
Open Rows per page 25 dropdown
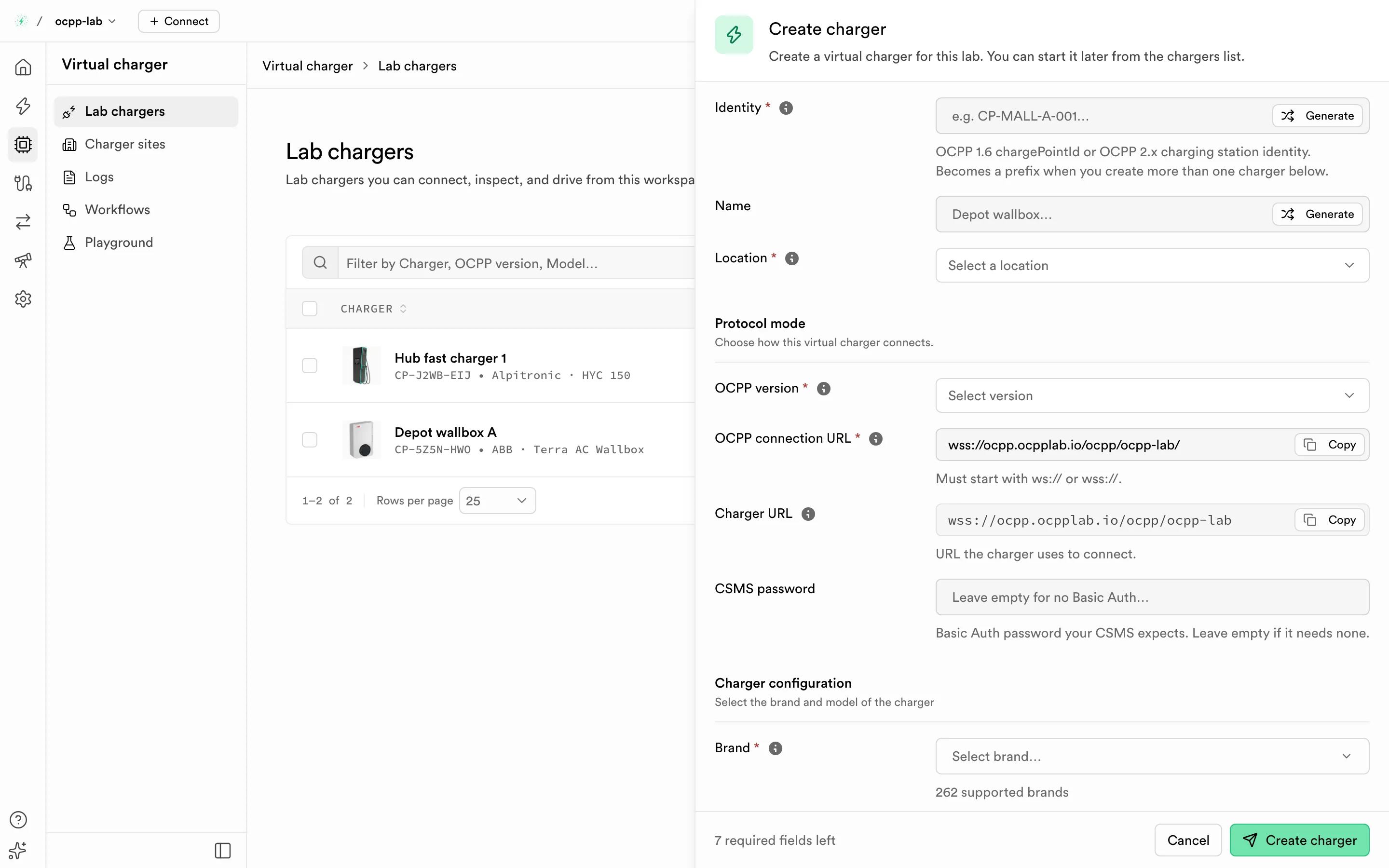(497, 501)
